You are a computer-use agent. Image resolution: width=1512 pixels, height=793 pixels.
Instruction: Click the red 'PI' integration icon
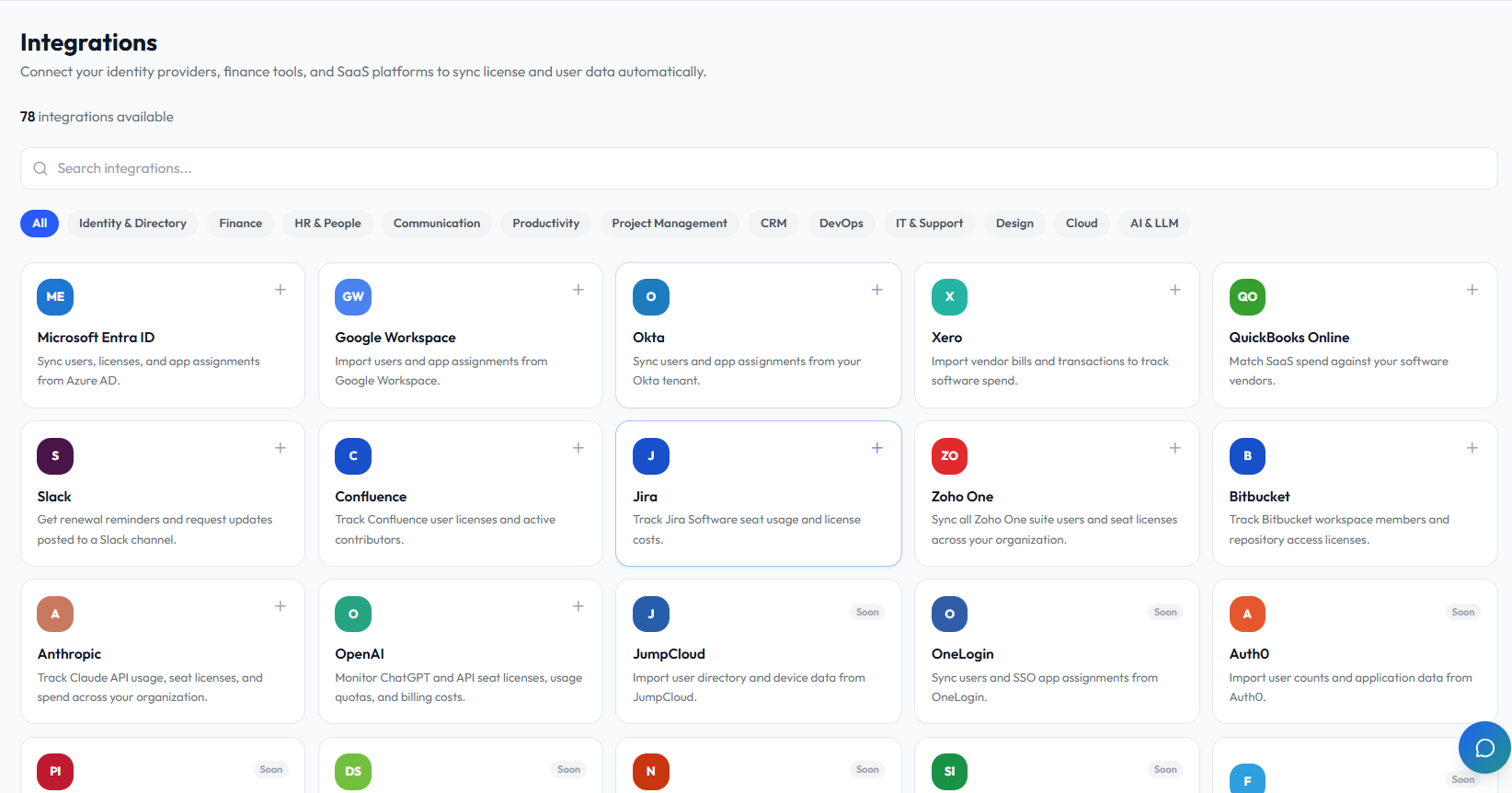(55, 772)
